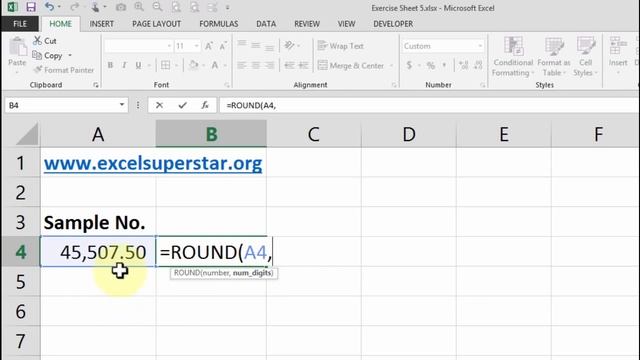
Task: Click the Zoom Out magnifier icon
Action: [x=158, y=7]
